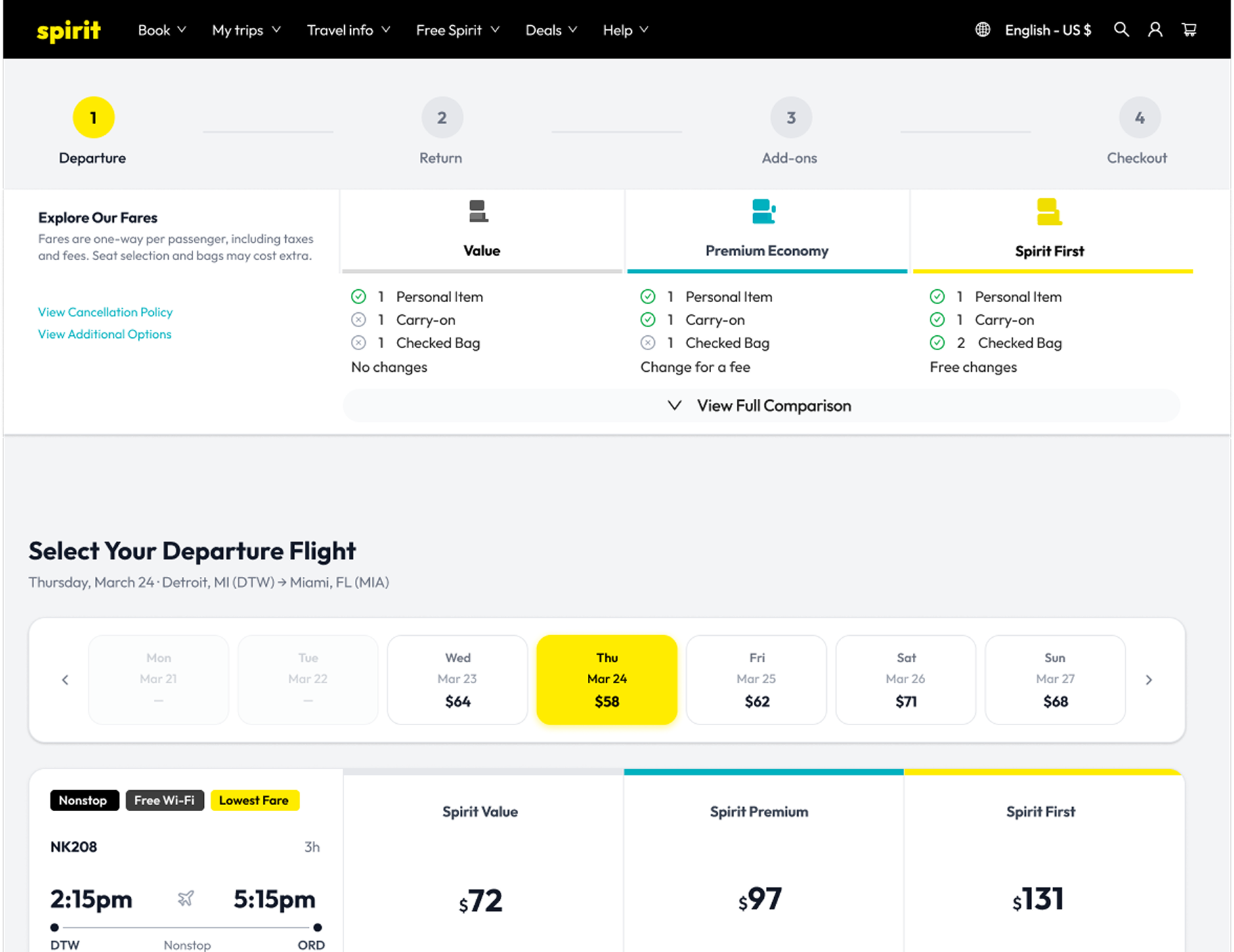Open View Cancellation Policy link
The image size is (1234, 952).
[105, 312]
